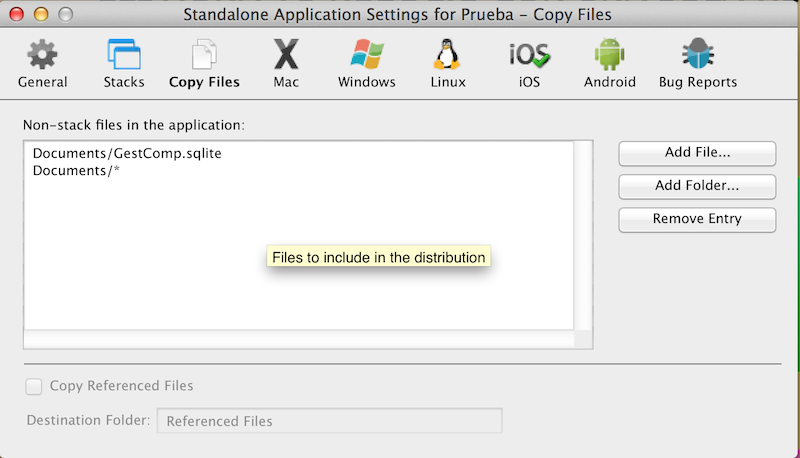800x458 pixels.
Task: Click the green zoom window button
Action: 66,14
